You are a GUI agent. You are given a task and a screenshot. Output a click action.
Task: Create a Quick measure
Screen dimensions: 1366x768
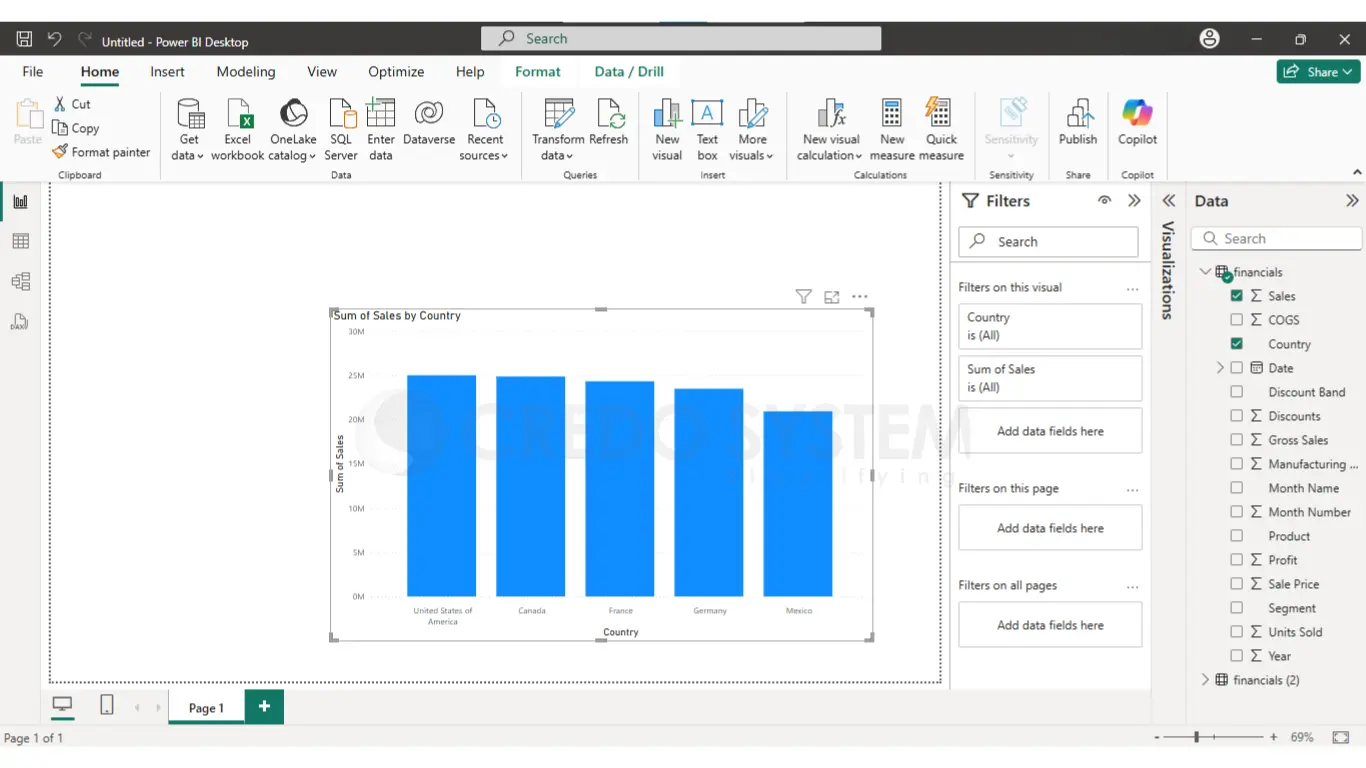pyautogui.click(x=941, y=129)
